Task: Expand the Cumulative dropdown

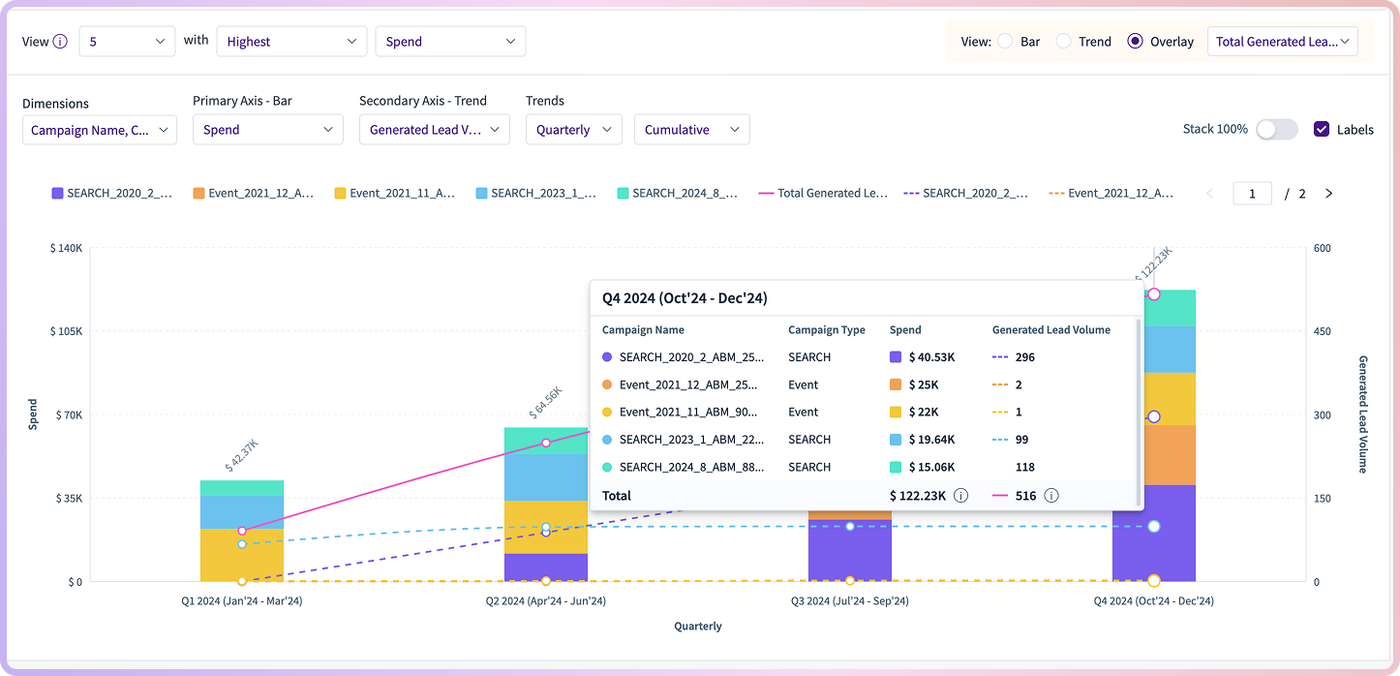Action: (x=692, y=130)
